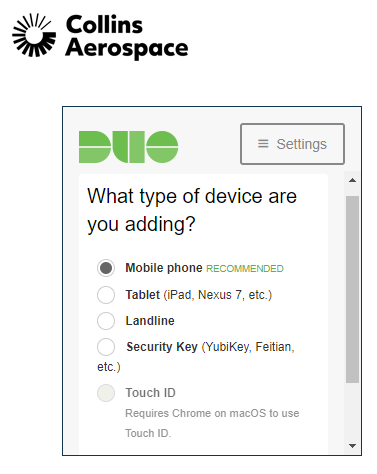Click the Tablet (iPad, Nexus 7) label
The width and height of the screenshot is (377, 474).
[199, 295]
